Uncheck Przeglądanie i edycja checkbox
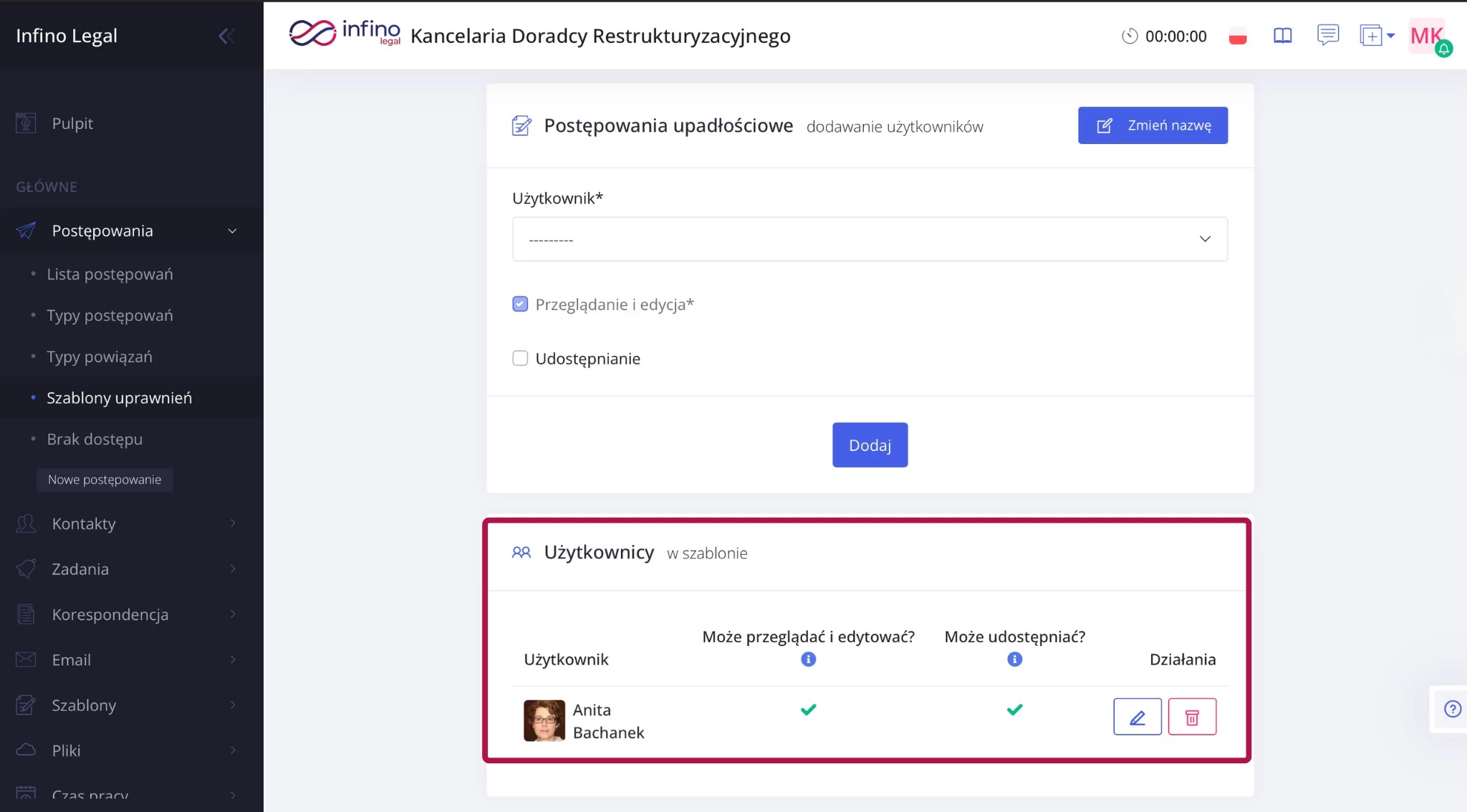Screen dimensions: 1467x812 (520, 304)
